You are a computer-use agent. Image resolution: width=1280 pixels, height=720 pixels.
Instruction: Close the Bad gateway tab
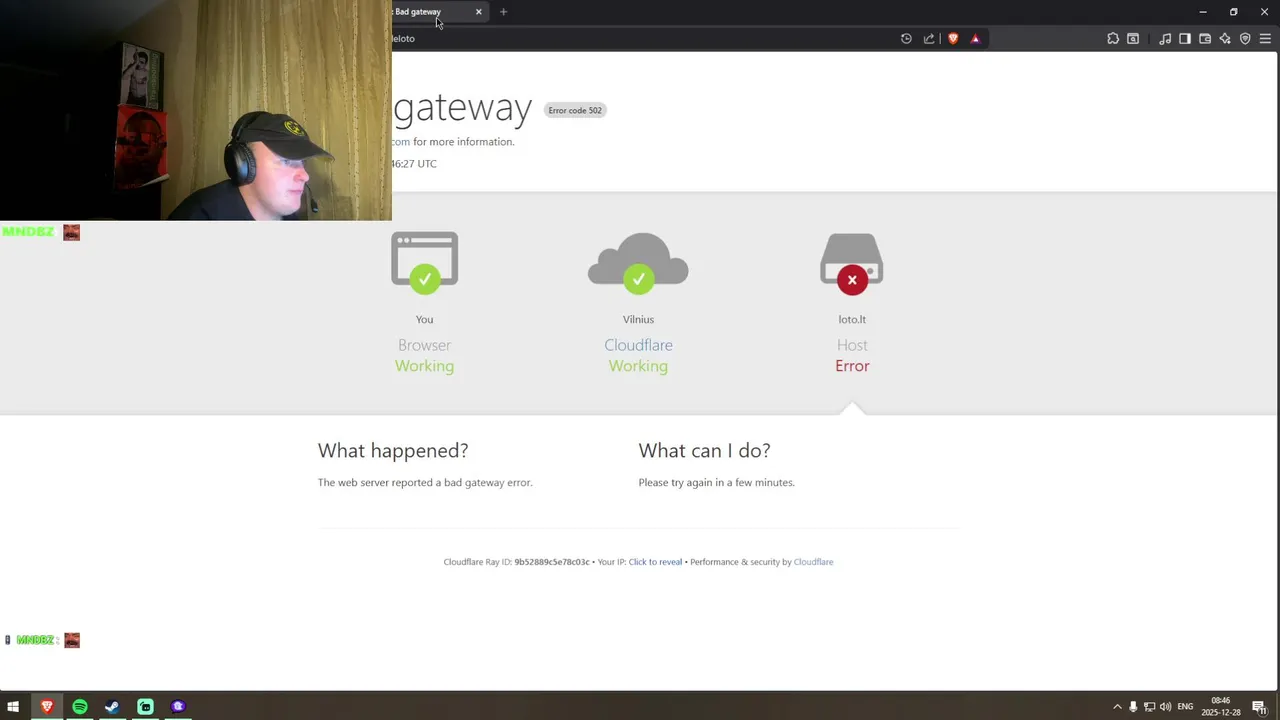pyautogui.click(x=478, y=12)
